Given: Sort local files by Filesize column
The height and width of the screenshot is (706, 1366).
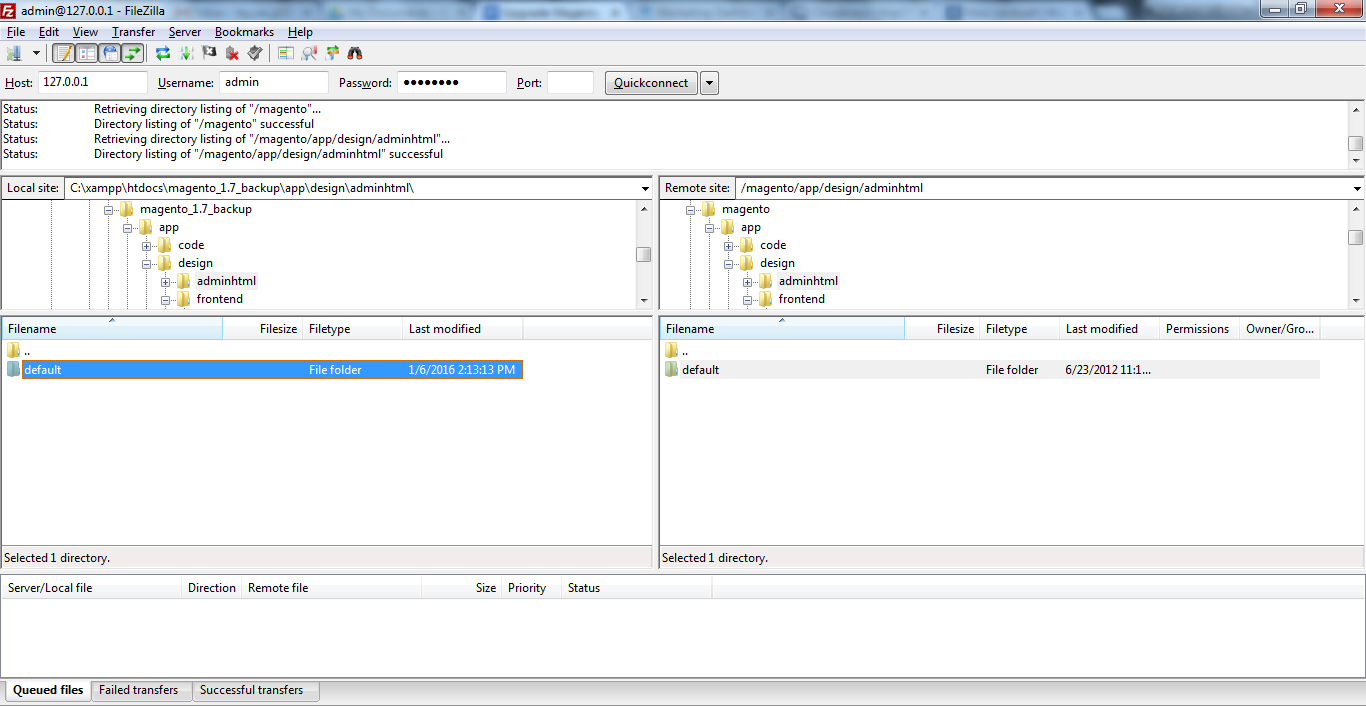Looking at the screenshot, I should click(x=263, y=329).
